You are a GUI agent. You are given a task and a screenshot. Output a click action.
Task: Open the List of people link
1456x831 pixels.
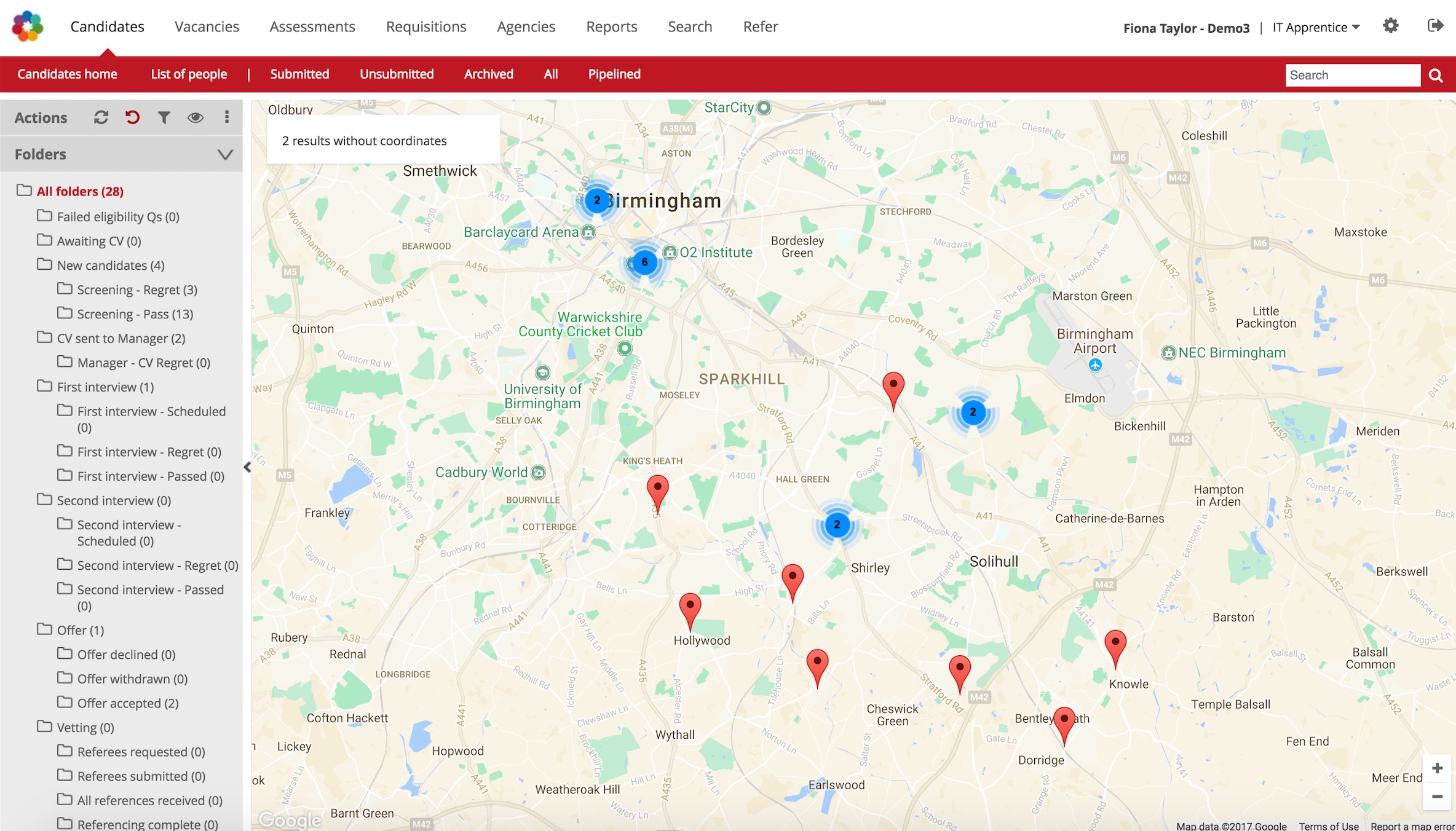click(x=189, y=74)
